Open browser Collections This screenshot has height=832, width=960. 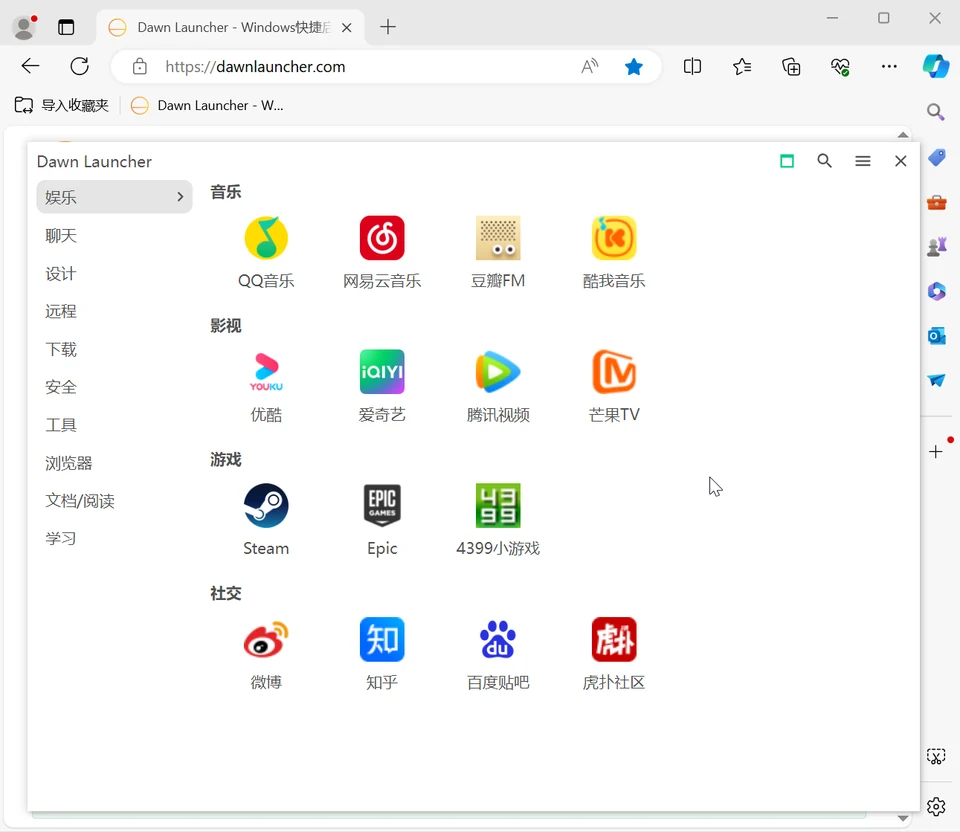(791, 66)
